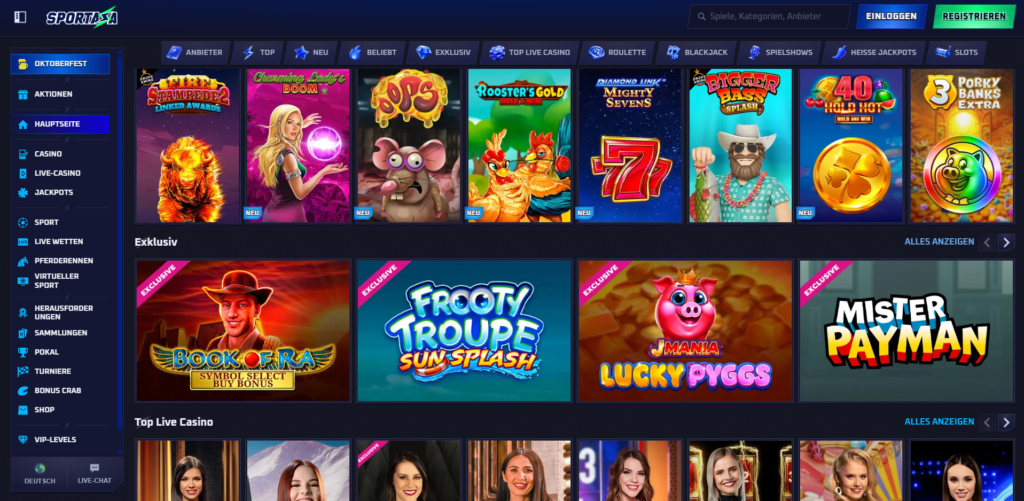Click the game search input field
1024x501 pixels.
point(769,16)
